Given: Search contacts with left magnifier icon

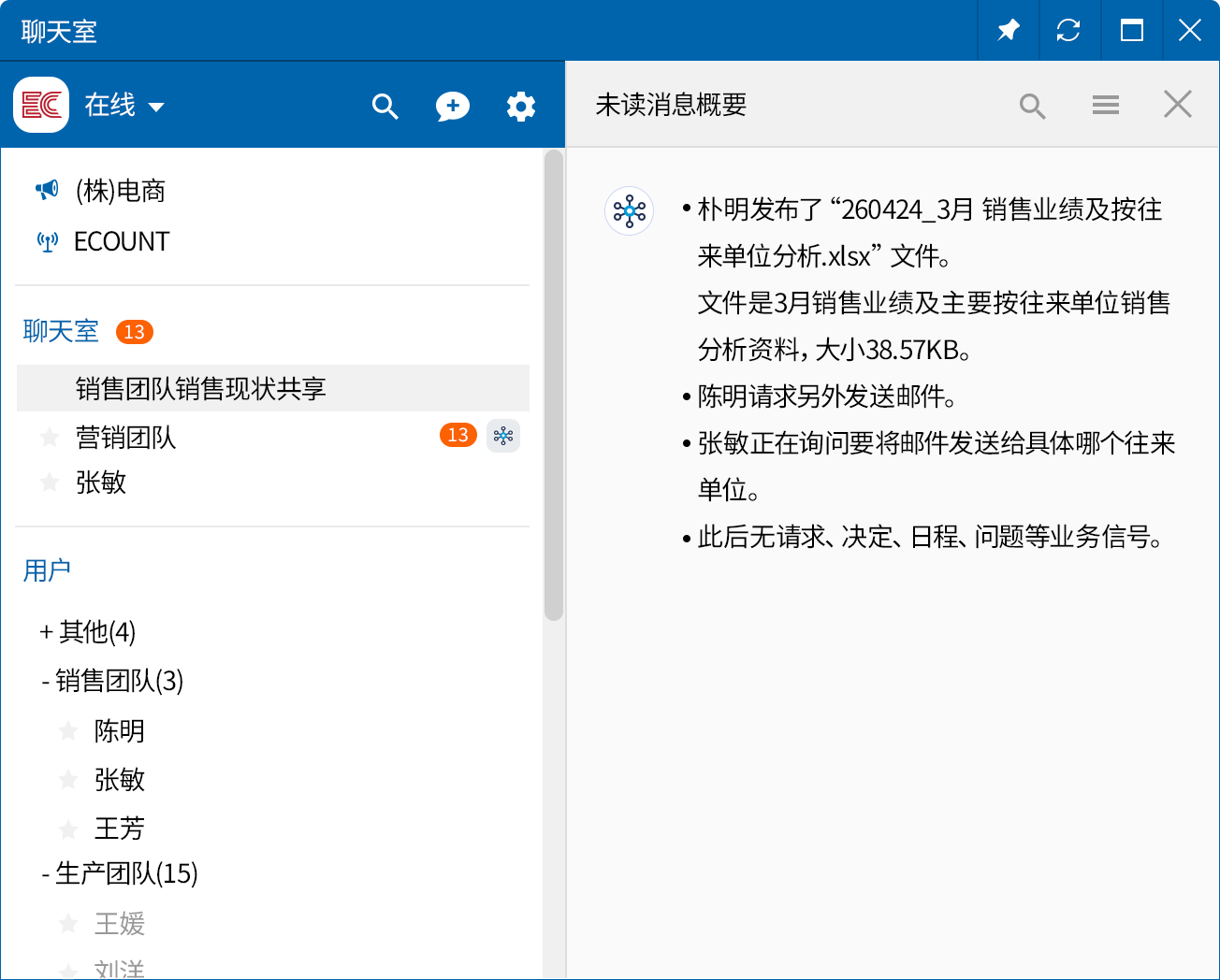Looking at the screenshot, I should pyautogui.click(x=385, y=106).
